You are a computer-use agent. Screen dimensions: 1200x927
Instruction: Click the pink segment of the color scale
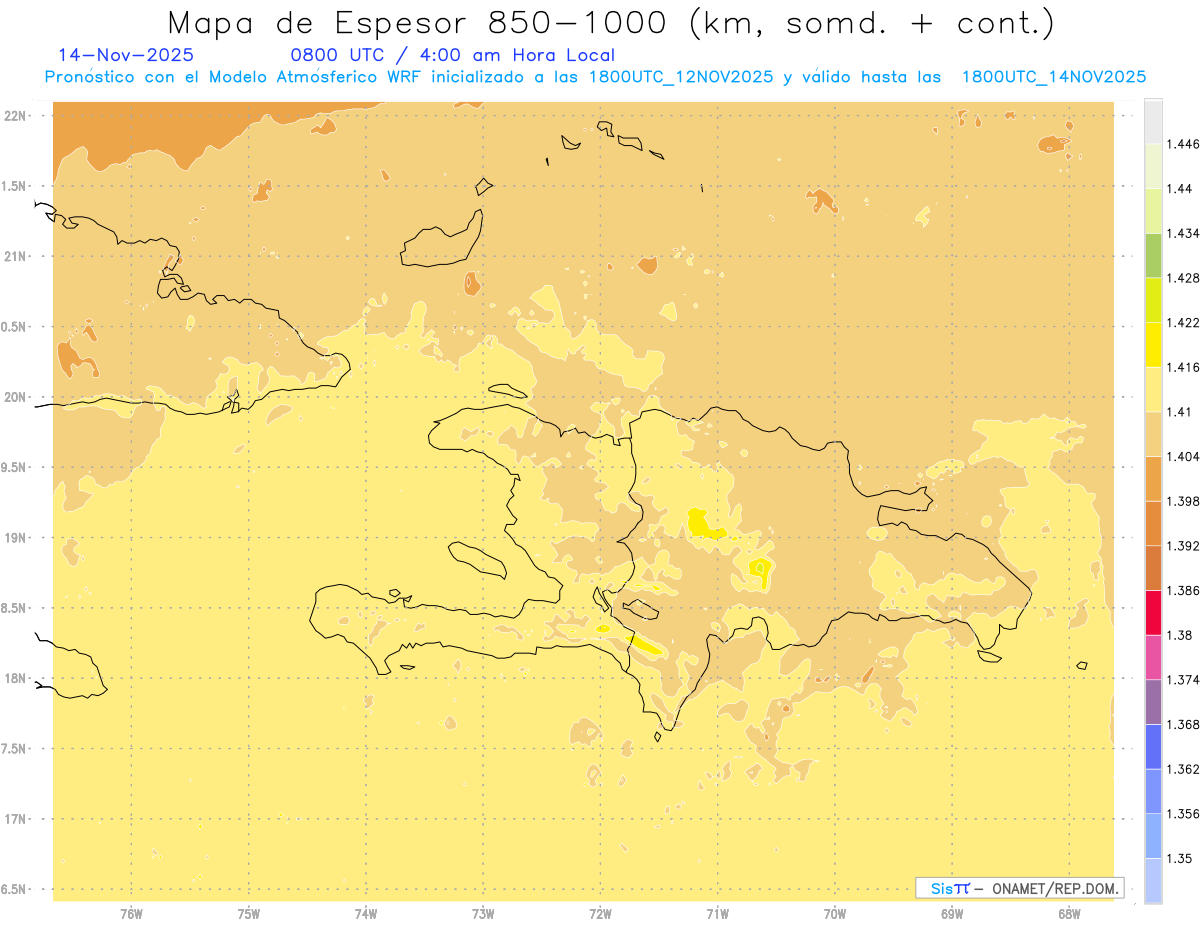(x=1153, y=657)
